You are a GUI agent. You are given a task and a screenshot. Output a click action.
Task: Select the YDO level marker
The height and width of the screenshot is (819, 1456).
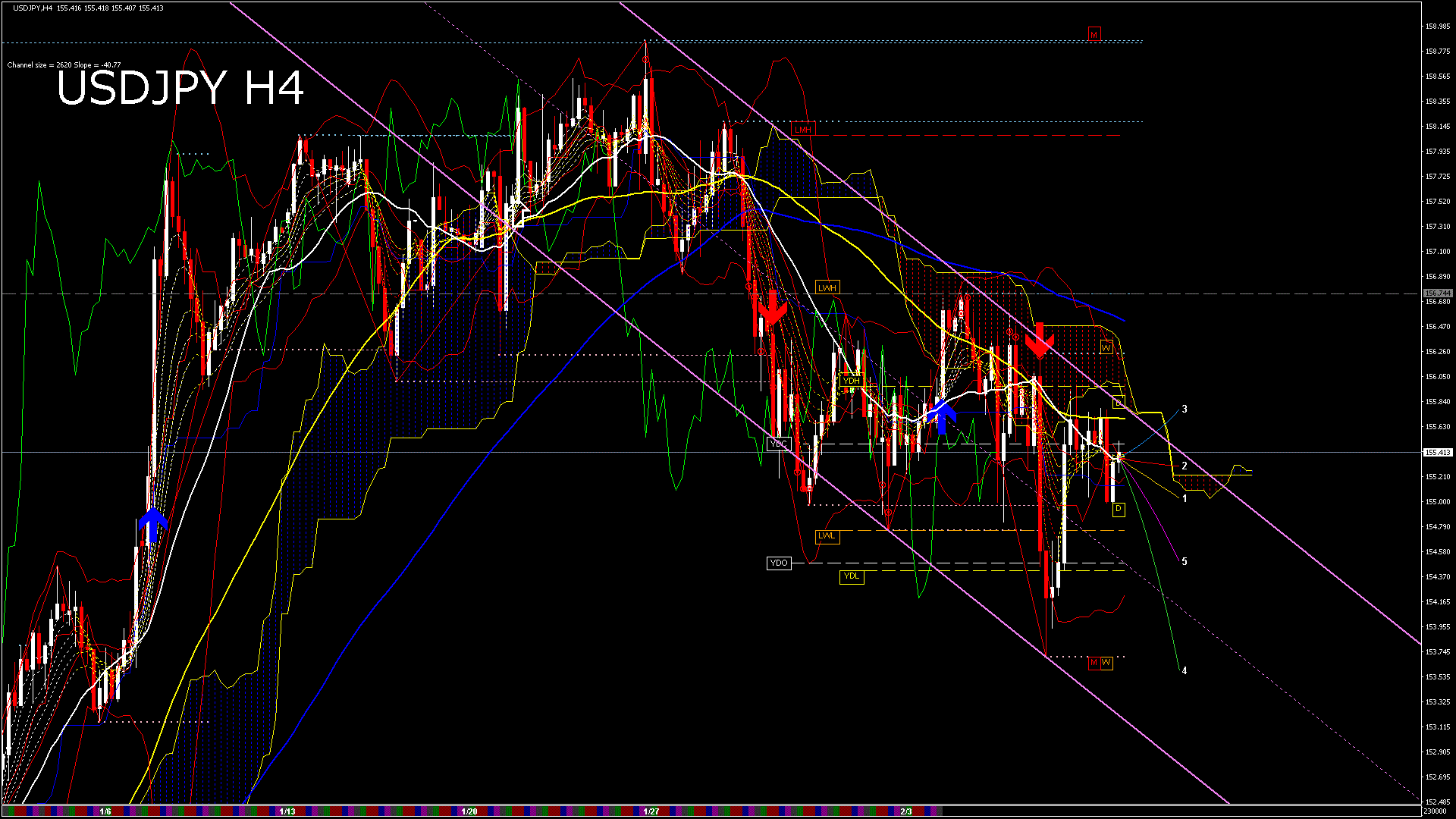[x=778, y=563]
